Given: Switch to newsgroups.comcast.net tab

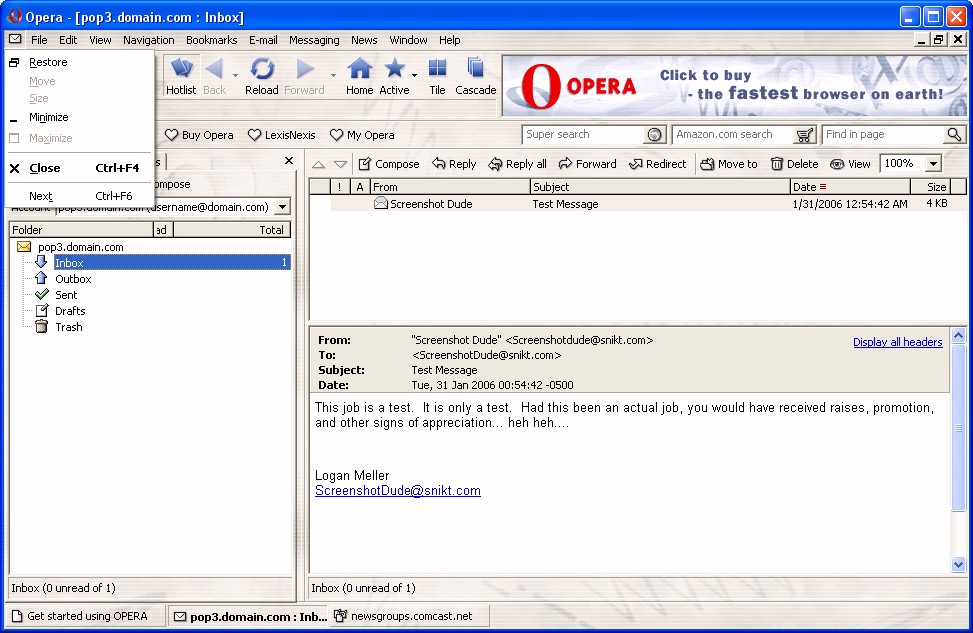Looking at the screenshot, I should click(x=410, y=616).
